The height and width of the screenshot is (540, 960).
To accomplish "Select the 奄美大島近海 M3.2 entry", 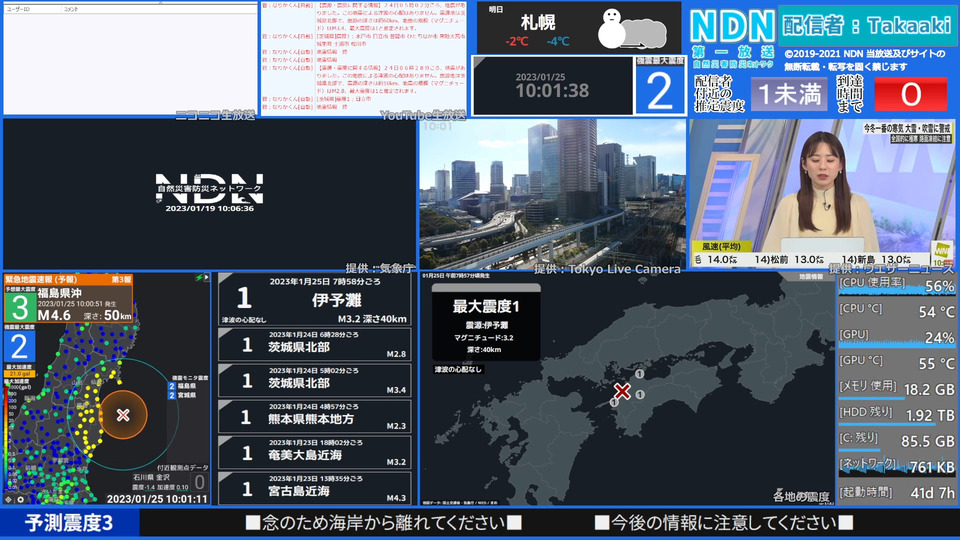I will 315,453.
